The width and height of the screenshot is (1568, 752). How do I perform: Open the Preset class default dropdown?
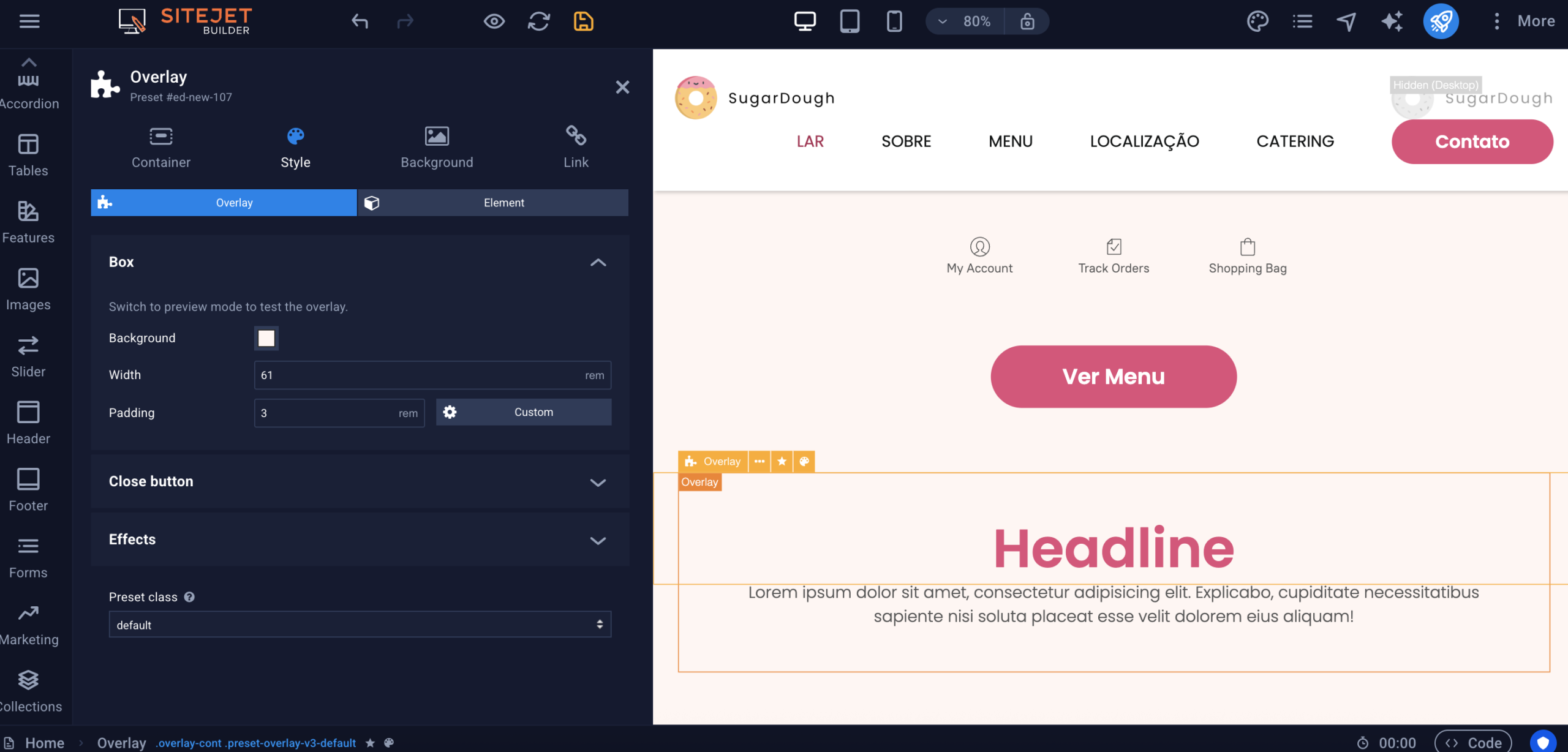pos(360,625)
